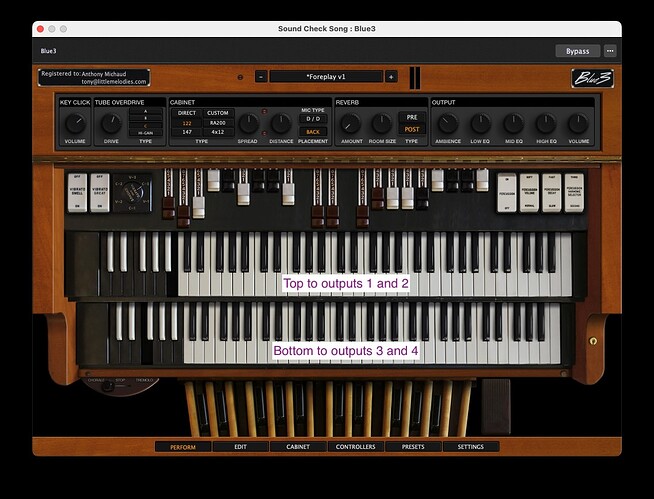Open the *Foreplay v1 preset name display
Screen dimensions: 654x499
(x=326, y=77)
